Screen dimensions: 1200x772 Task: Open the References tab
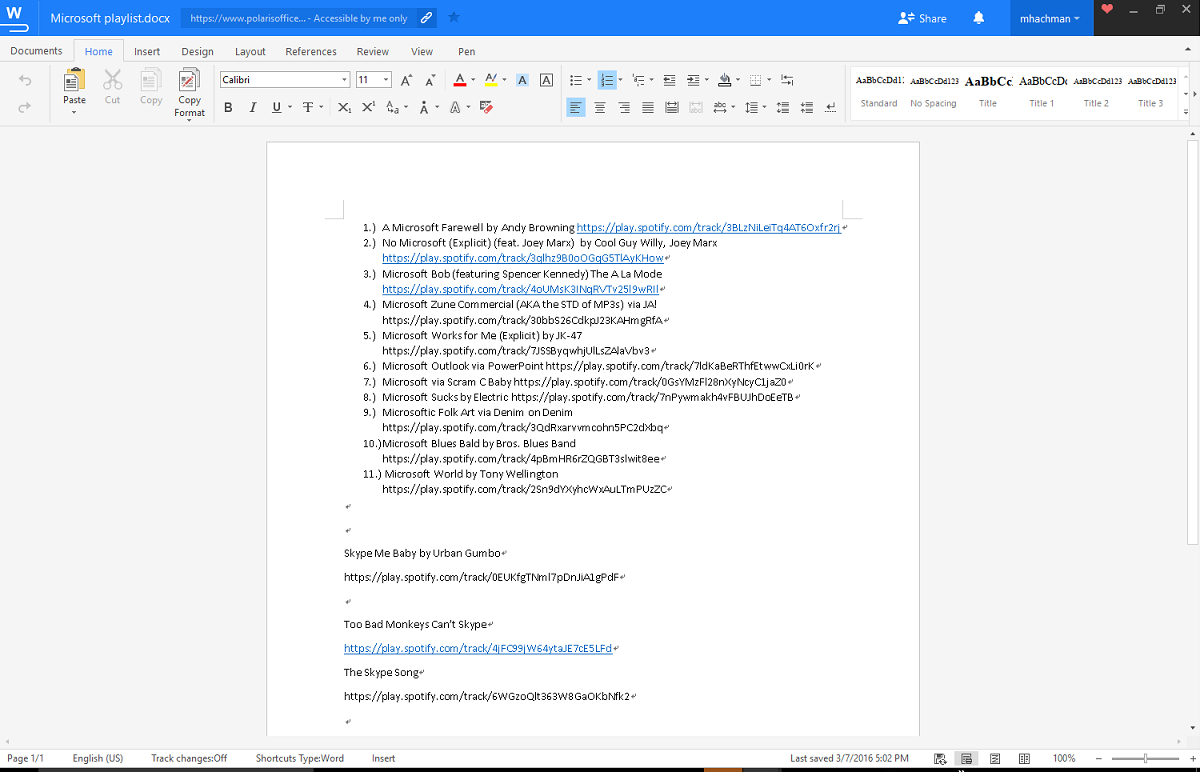click(311, 51)
